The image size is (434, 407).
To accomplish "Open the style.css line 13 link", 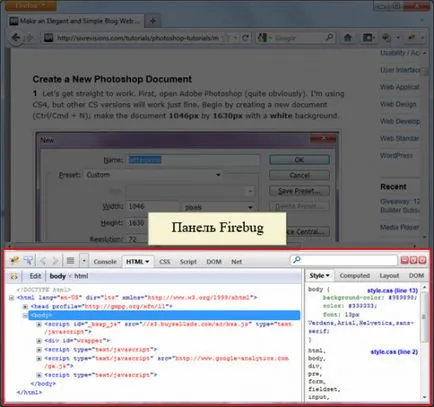I will pyautogui.click(x=392, y=291).
